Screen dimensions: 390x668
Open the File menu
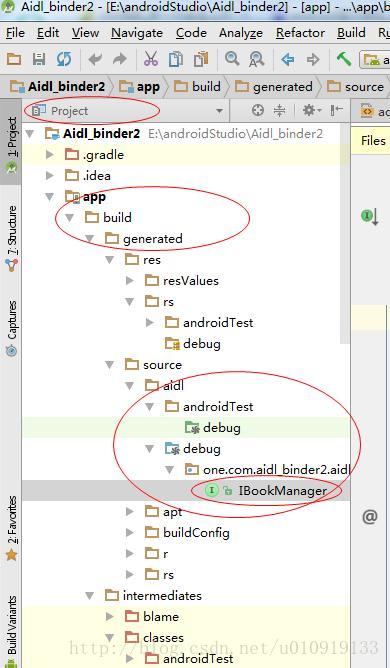tap(15, 33)
